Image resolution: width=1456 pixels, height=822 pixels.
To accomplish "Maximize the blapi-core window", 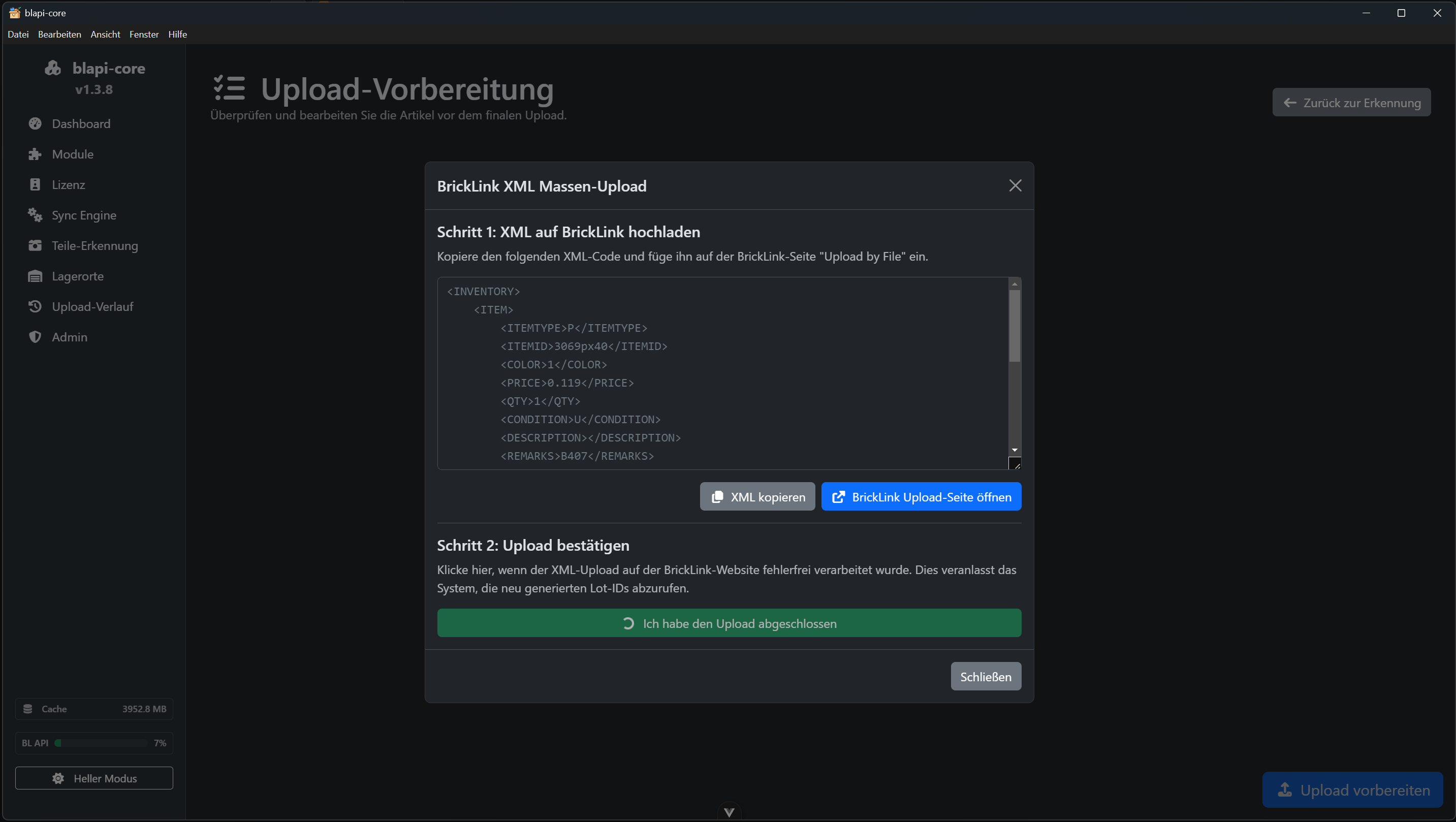I will coord(1401,12).
